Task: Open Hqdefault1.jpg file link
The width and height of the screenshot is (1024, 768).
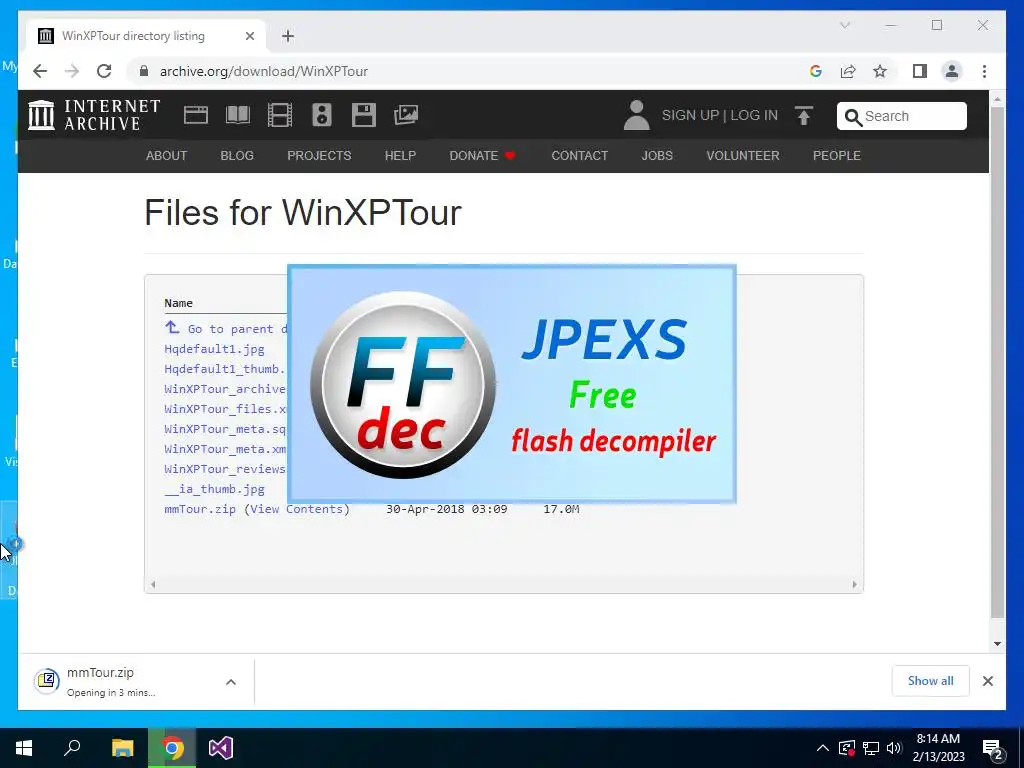Action: pyautogui.click(x=214, y=349)
